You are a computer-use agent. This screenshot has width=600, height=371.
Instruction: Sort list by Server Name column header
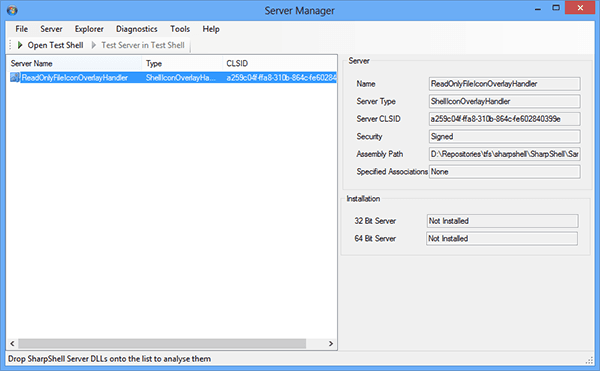click(74, 63)
